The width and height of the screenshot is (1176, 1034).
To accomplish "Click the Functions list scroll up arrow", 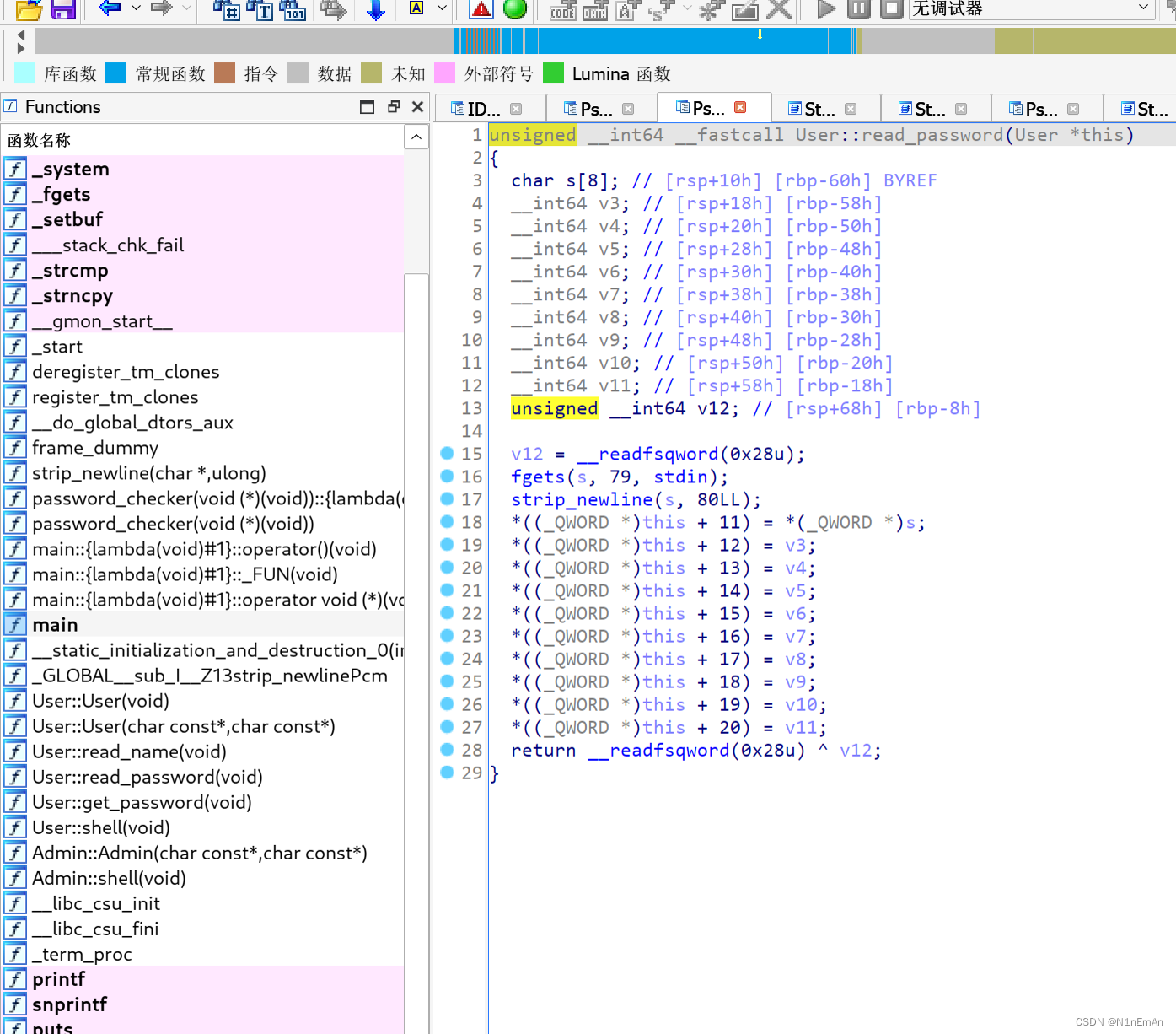I will click(x=416, y=137).
